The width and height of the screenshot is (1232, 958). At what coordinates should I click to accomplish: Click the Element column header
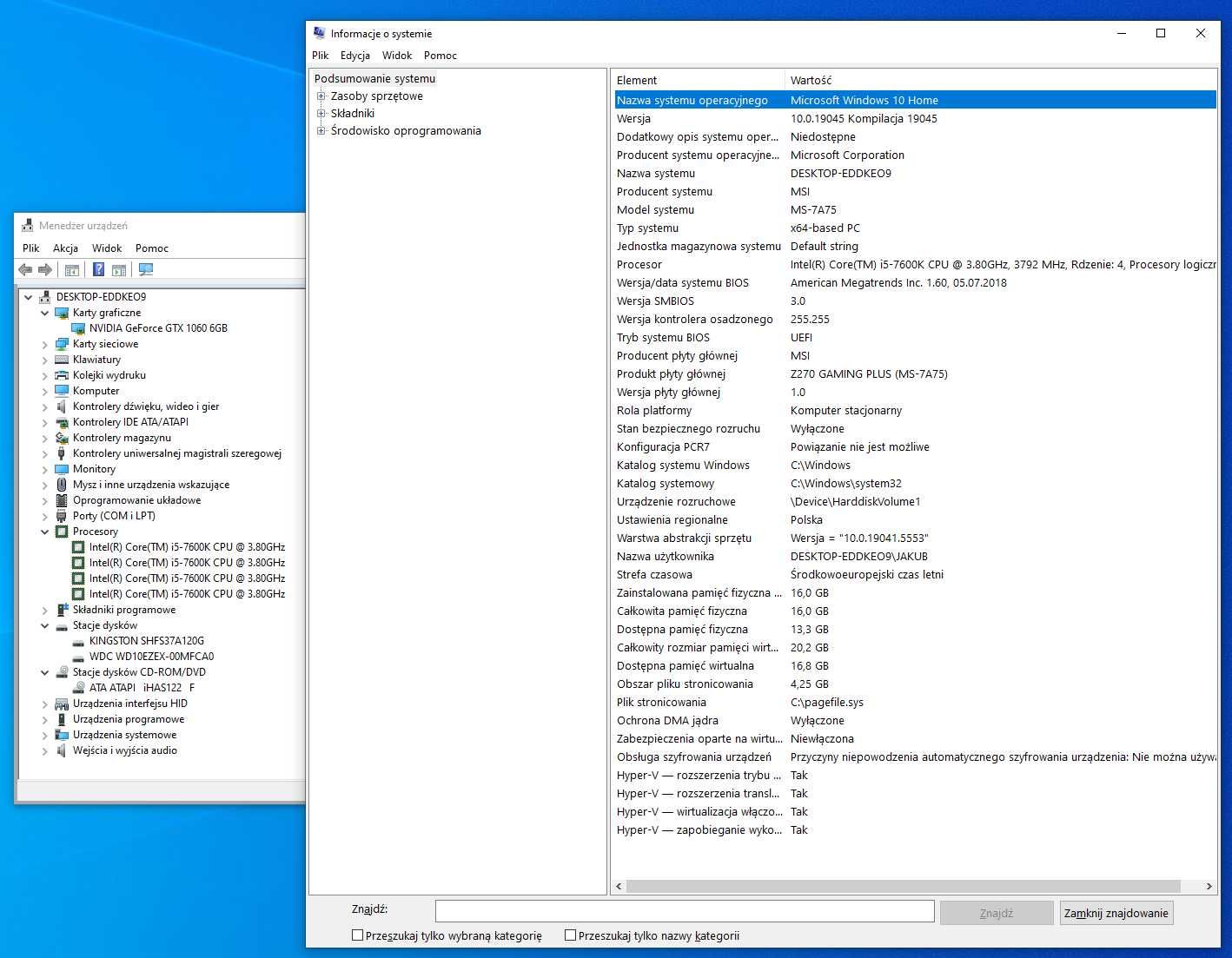point(699,80)
